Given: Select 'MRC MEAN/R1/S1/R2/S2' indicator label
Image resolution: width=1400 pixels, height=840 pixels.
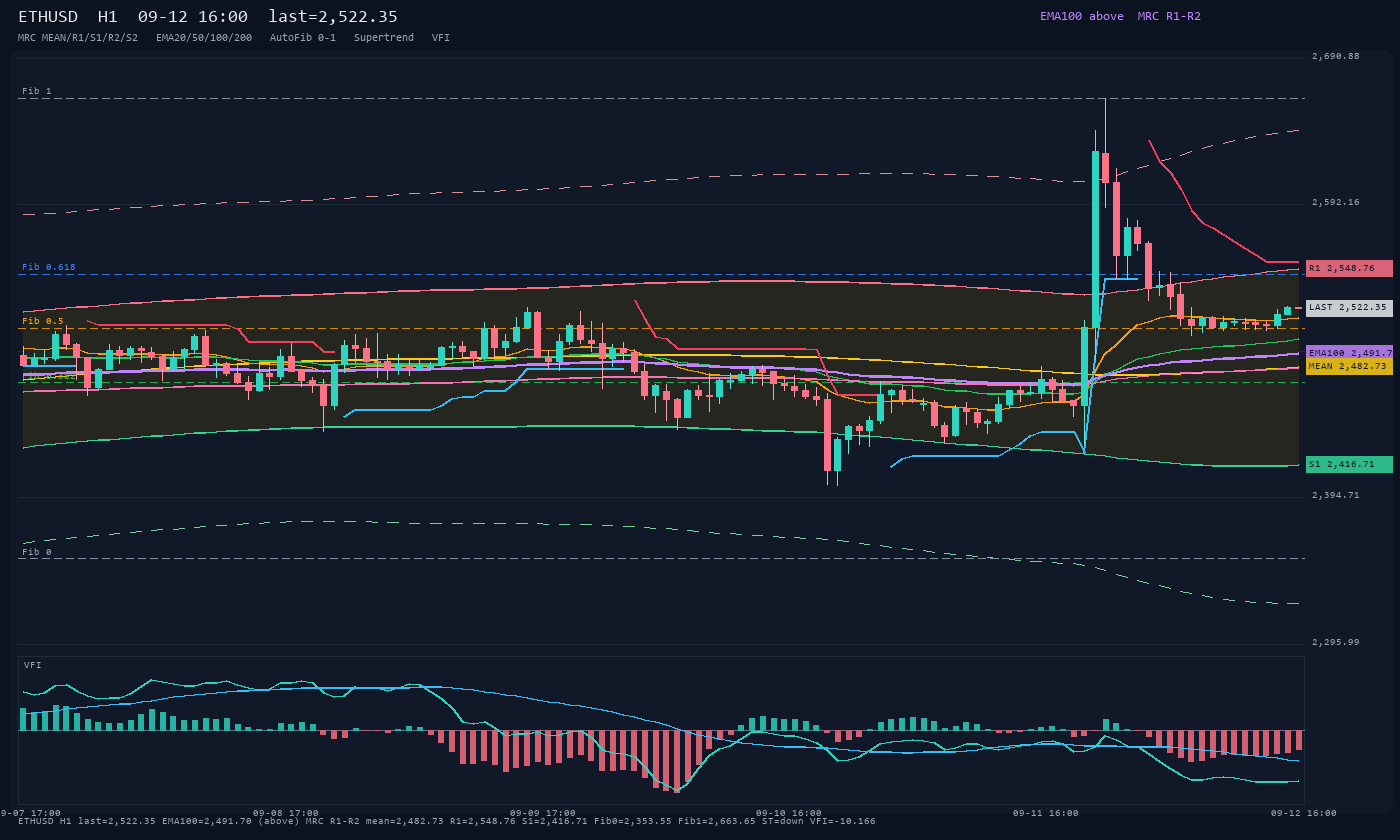Looking at the screenshot, I should [x=78, y=37].
